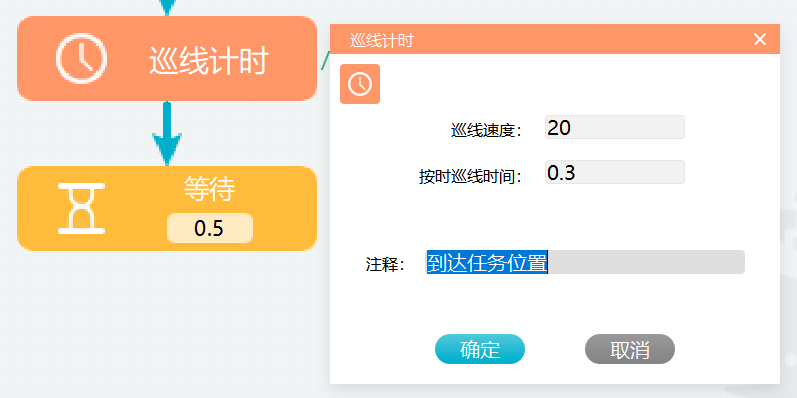
Task: Confirm with the 确定 button
Action: coord(480,349)
